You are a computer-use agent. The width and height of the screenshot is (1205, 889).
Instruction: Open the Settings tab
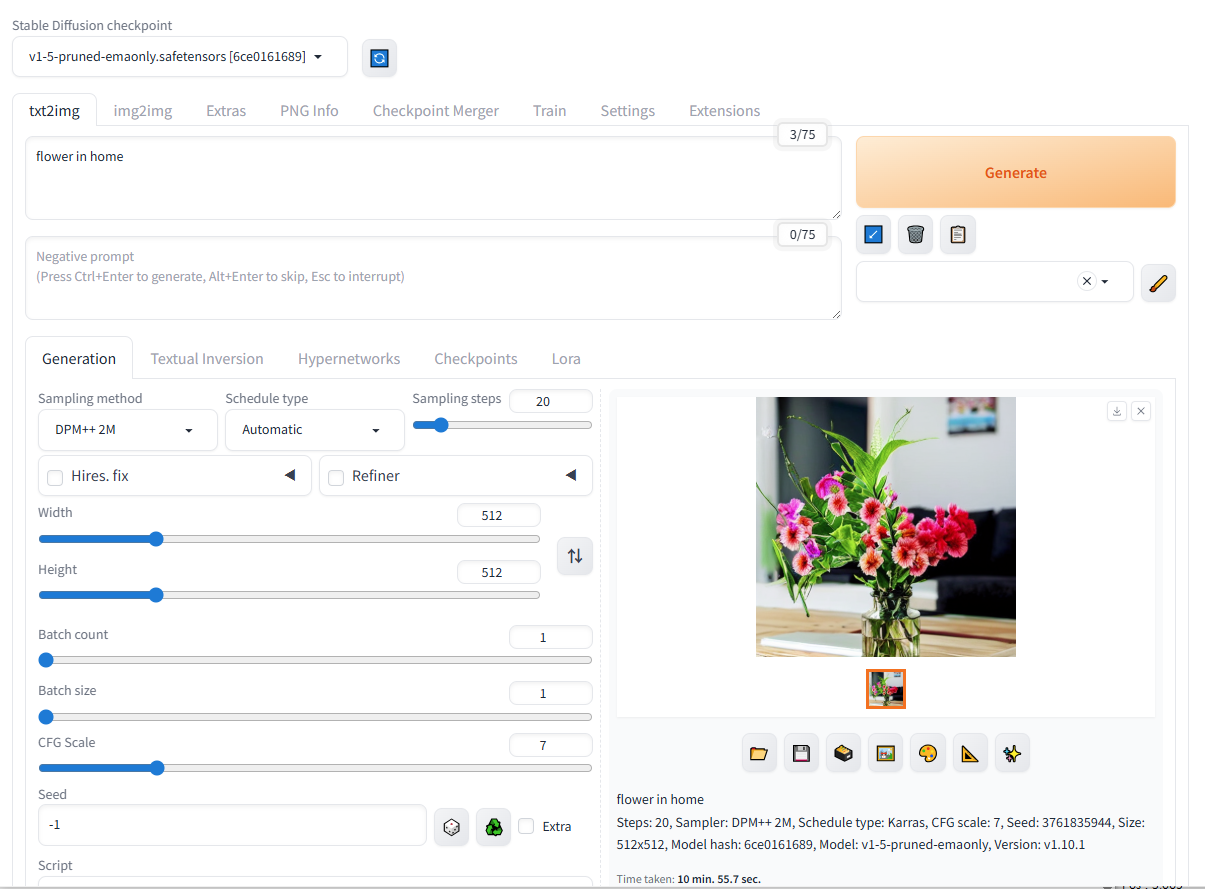coord(628,111)
